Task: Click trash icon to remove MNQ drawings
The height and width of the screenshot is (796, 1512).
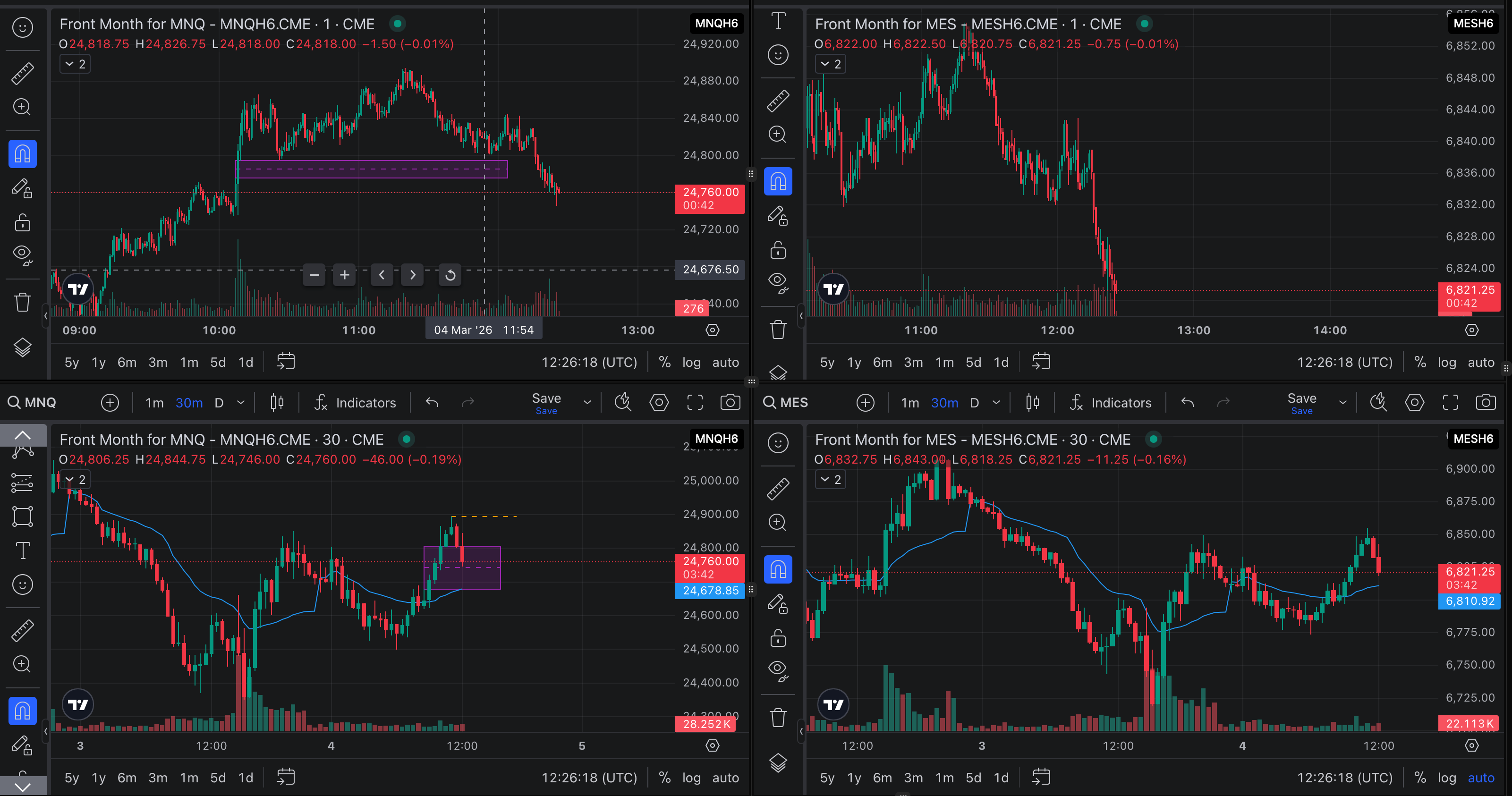Action: (x=22, y=302)
